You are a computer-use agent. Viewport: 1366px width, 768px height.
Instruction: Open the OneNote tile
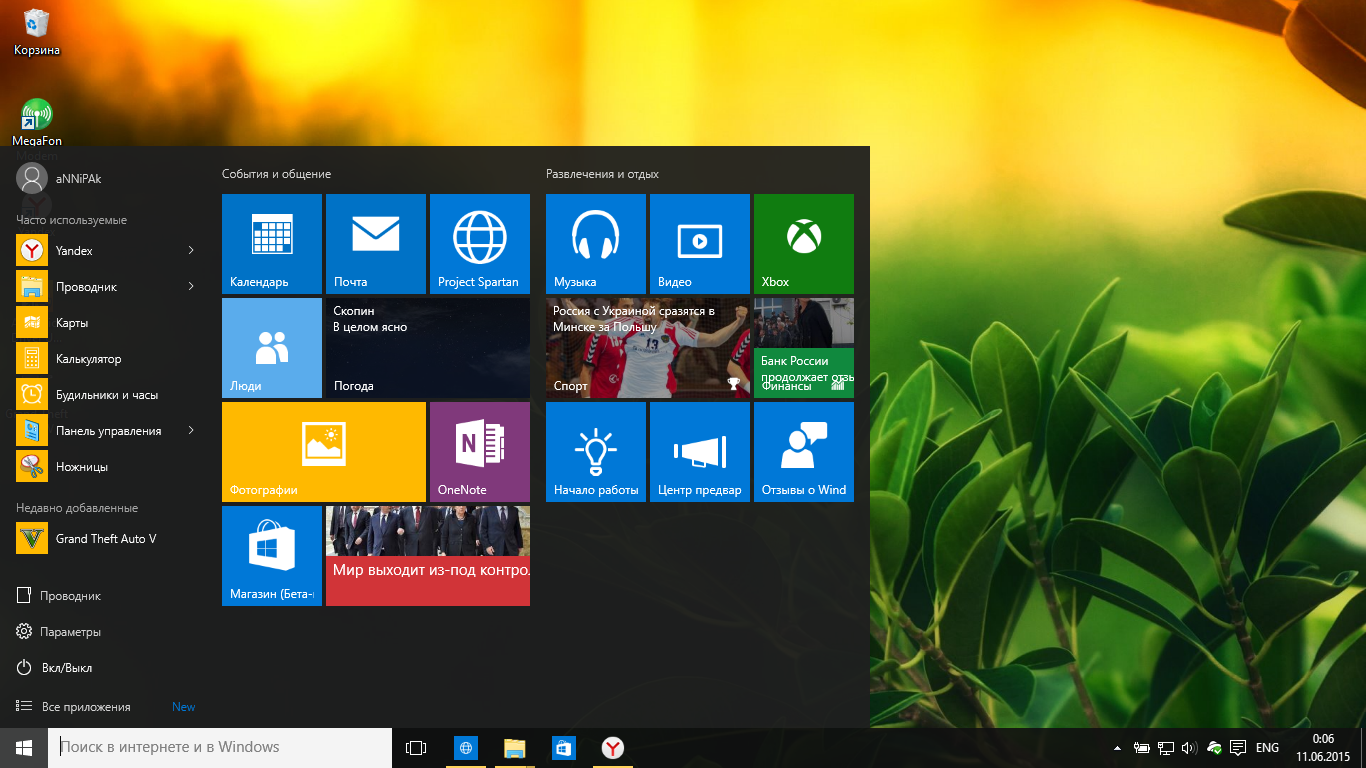click(x=479, y=451)
